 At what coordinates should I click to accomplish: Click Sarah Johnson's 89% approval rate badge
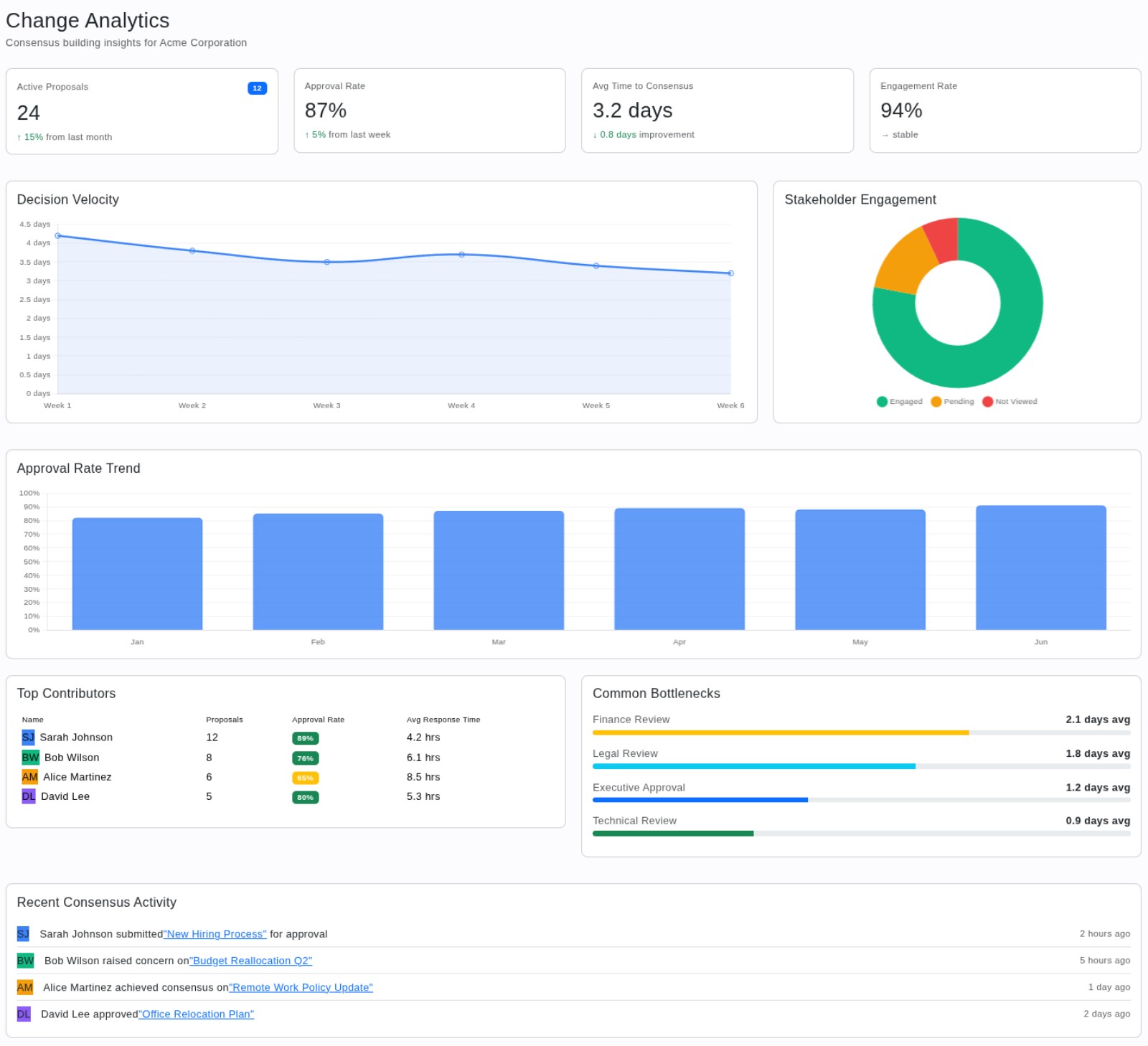click(304, 737)
